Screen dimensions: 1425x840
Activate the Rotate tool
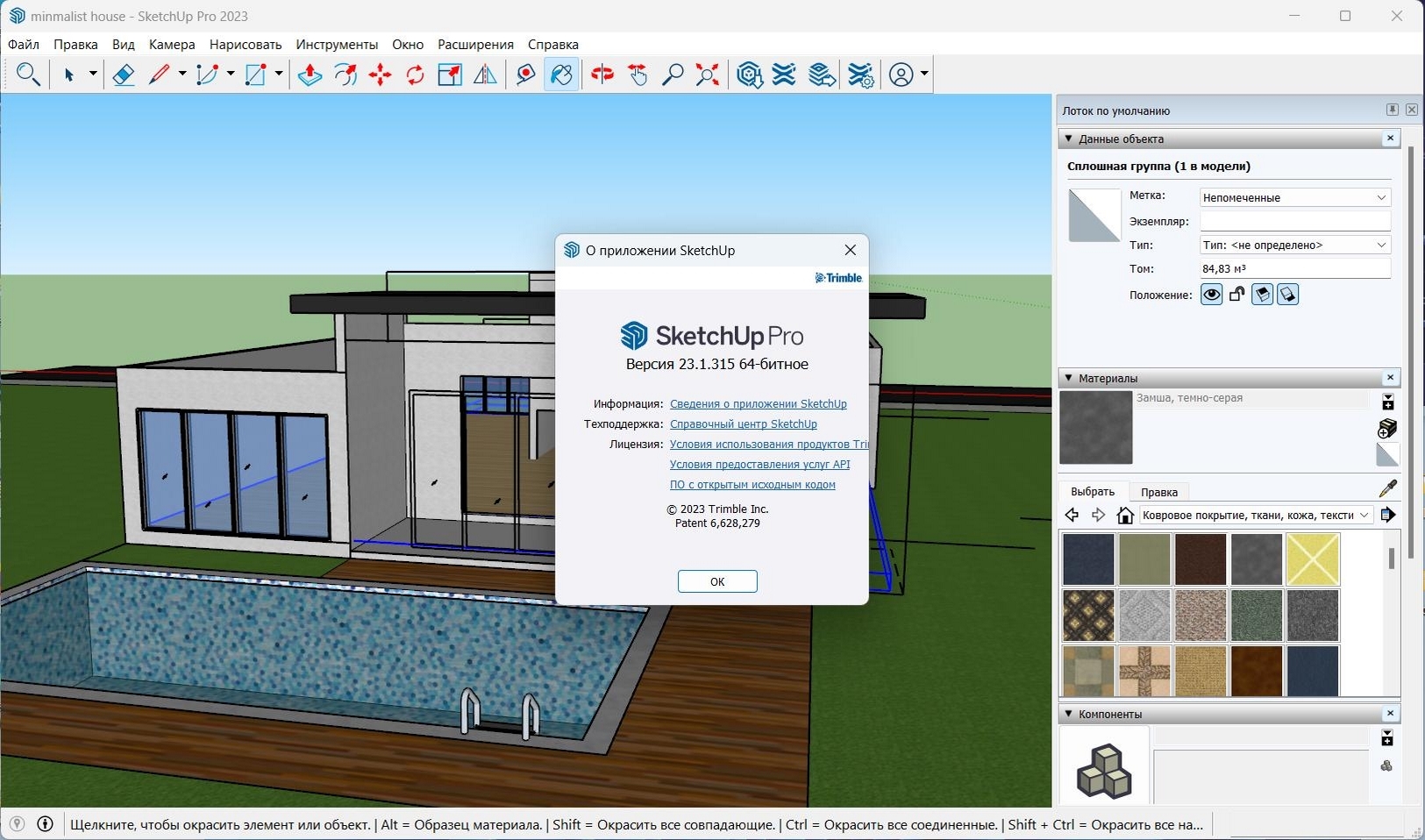tap(415, 75)
